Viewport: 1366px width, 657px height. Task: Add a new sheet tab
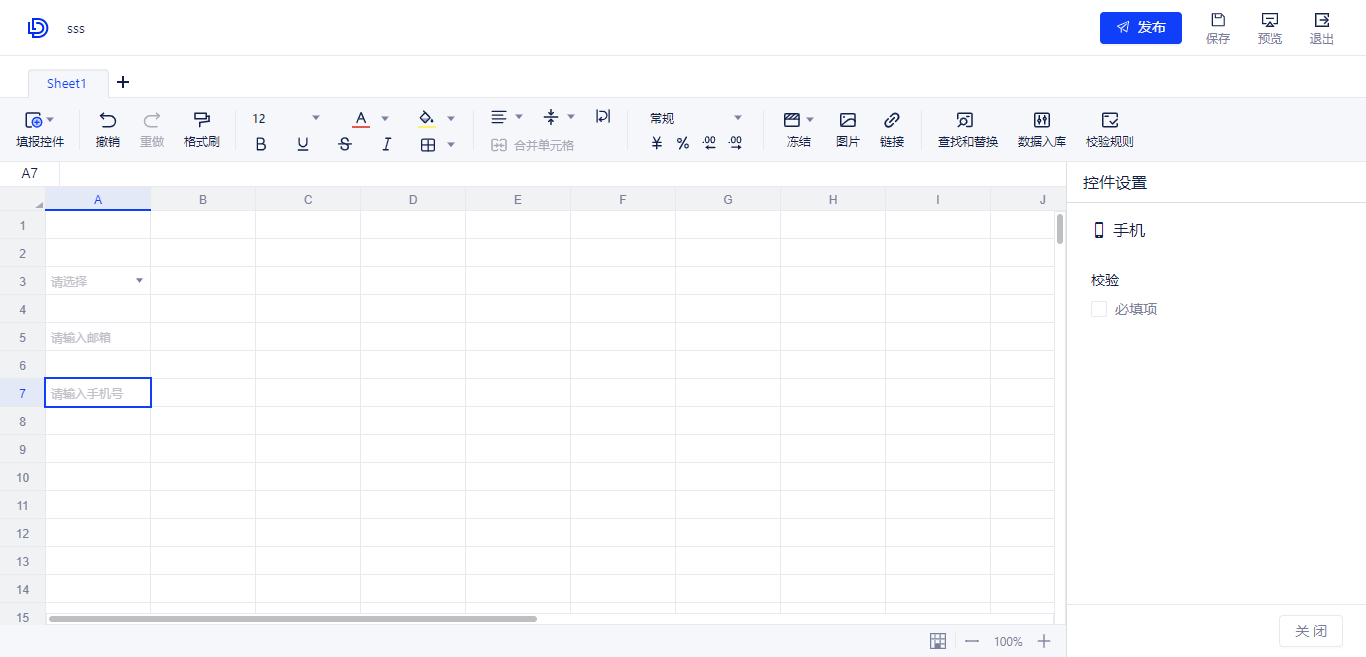click(123, 82)
